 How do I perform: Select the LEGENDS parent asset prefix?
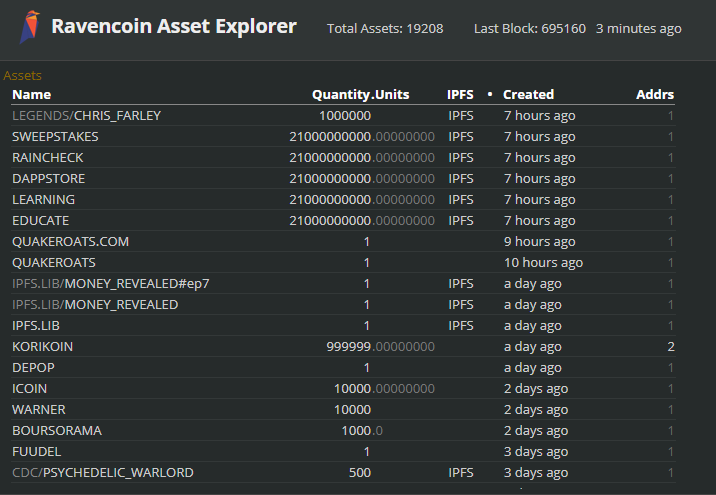[x=40, y=116]
